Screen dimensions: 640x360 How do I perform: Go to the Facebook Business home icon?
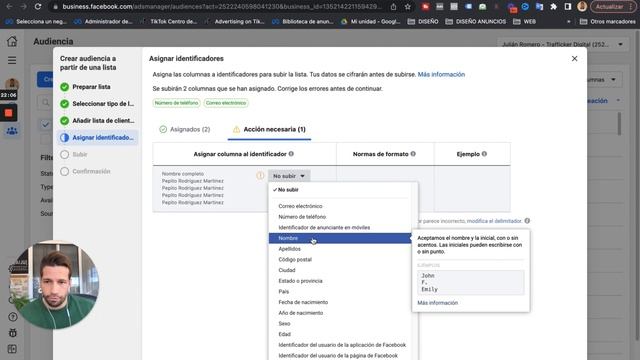[12, 41]
